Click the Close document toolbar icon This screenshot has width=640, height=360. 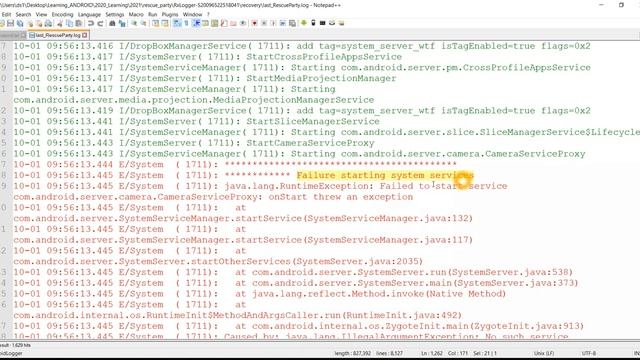30,23
